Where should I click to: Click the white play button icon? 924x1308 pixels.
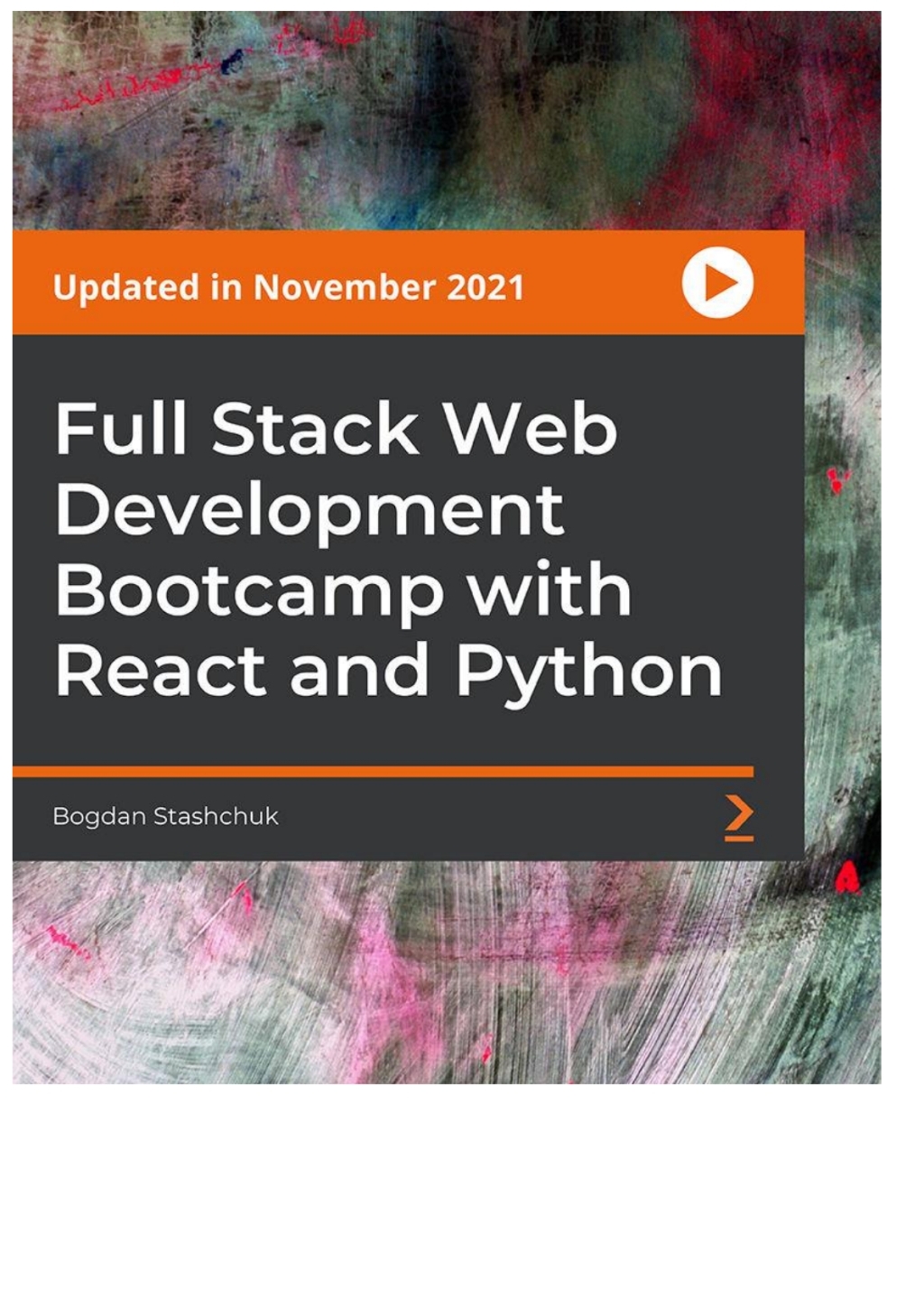point(717,283)
